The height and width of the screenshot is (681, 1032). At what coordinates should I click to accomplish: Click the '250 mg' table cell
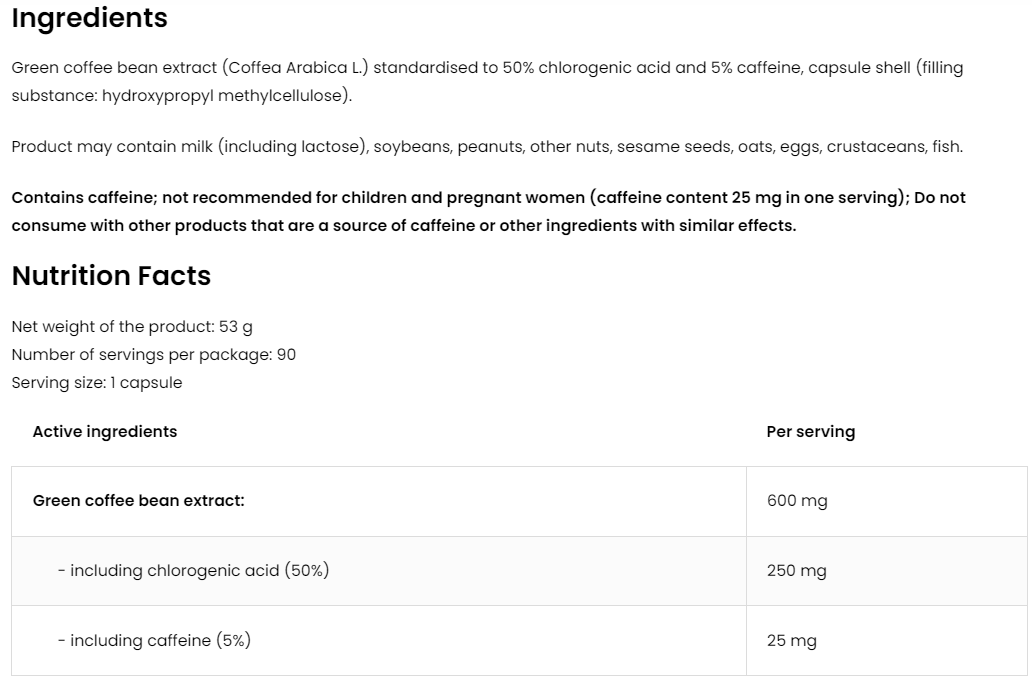pos(796,571)
